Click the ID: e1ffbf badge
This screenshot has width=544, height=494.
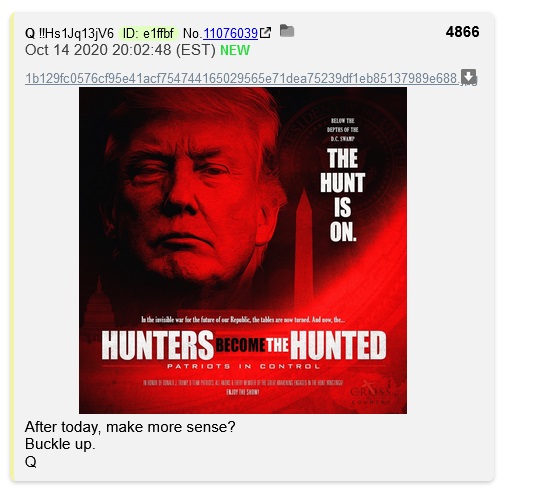pyautogui.click(x=148, y=33)
